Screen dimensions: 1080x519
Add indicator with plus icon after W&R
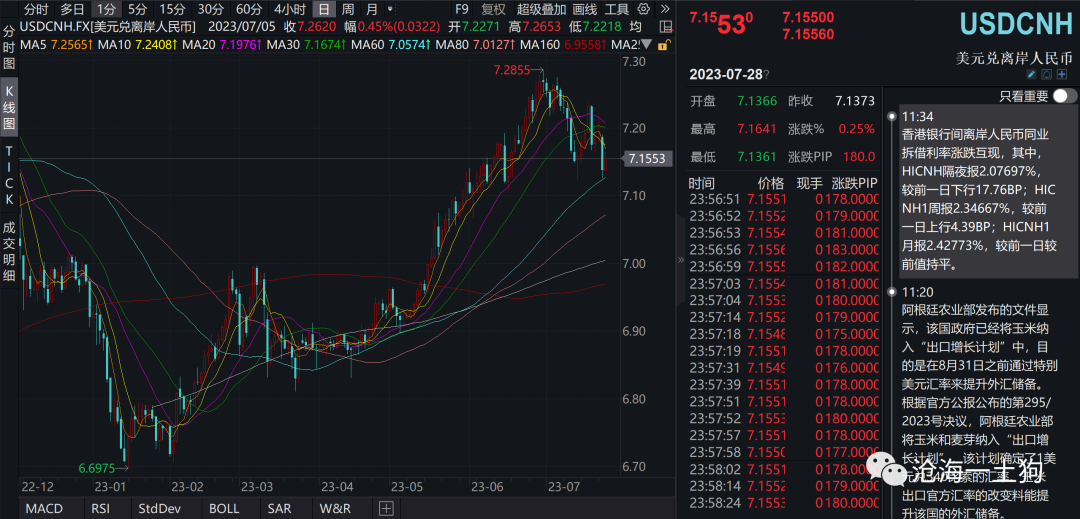click(x=386, y=508)
